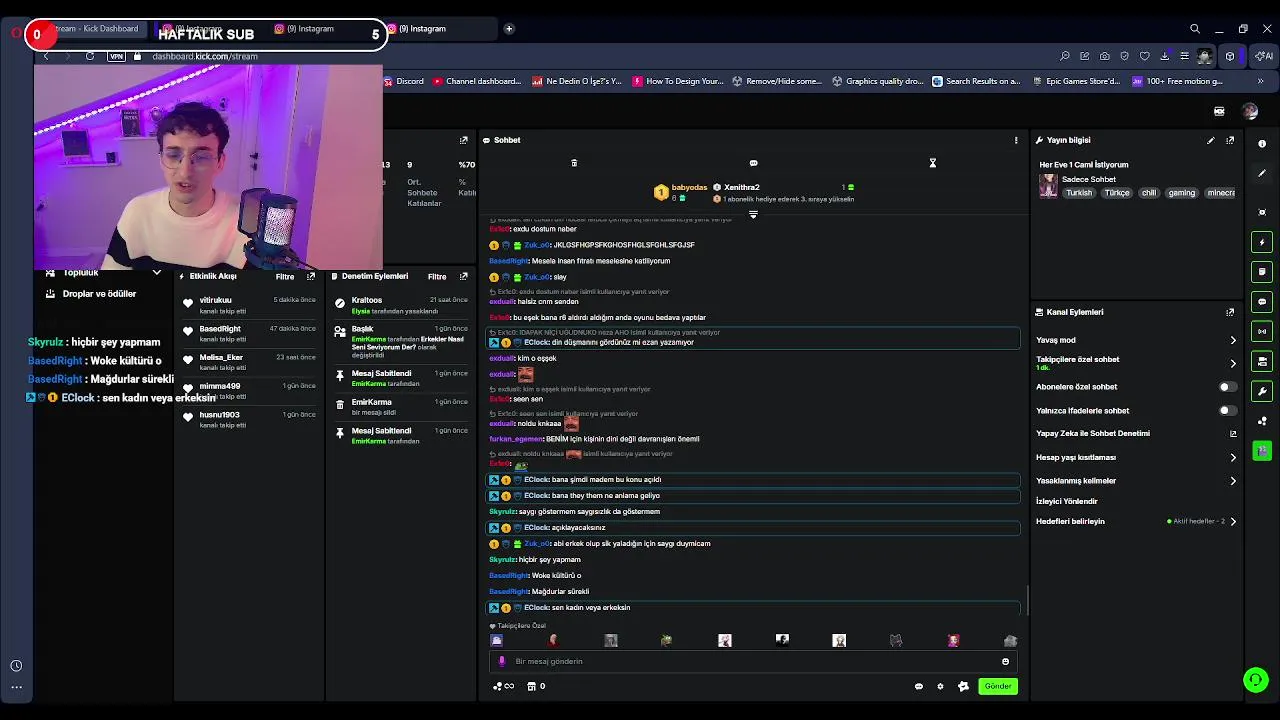The height and width of the screenshot is (720, 1280).
Task: Open Yapay Zeka ile Sohbet Denetimi link
Action: (x=1136, y=434)
